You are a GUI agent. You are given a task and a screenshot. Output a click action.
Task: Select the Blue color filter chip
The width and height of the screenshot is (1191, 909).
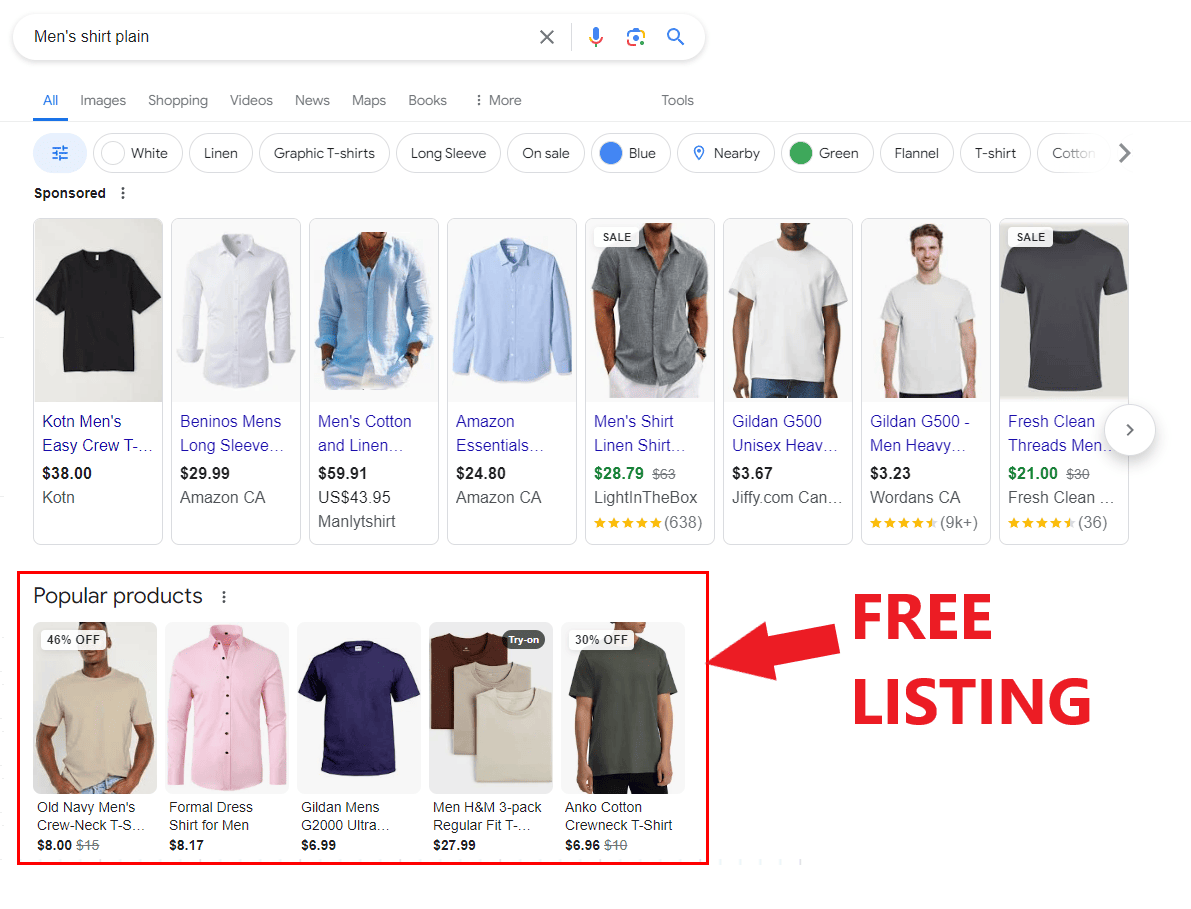630,153
